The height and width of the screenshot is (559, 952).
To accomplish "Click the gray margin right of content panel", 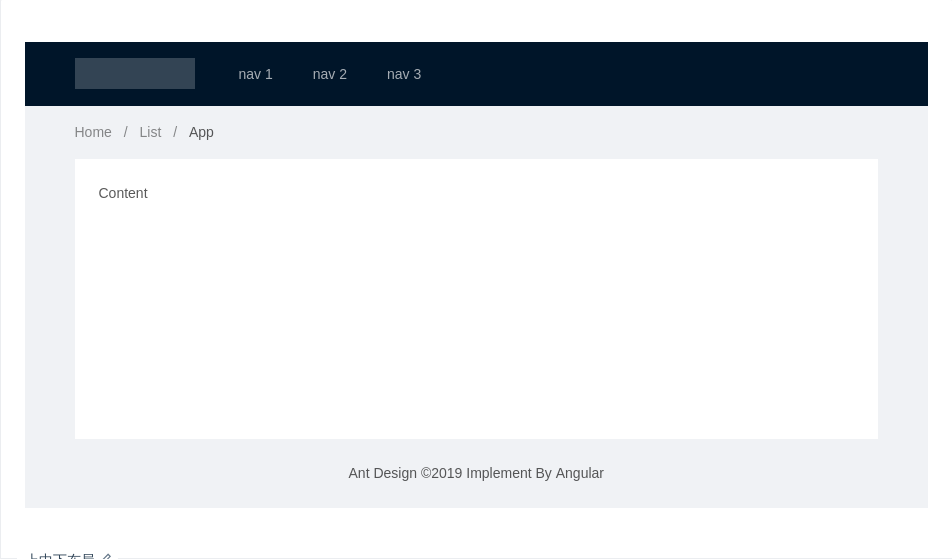I will (902, 300).
